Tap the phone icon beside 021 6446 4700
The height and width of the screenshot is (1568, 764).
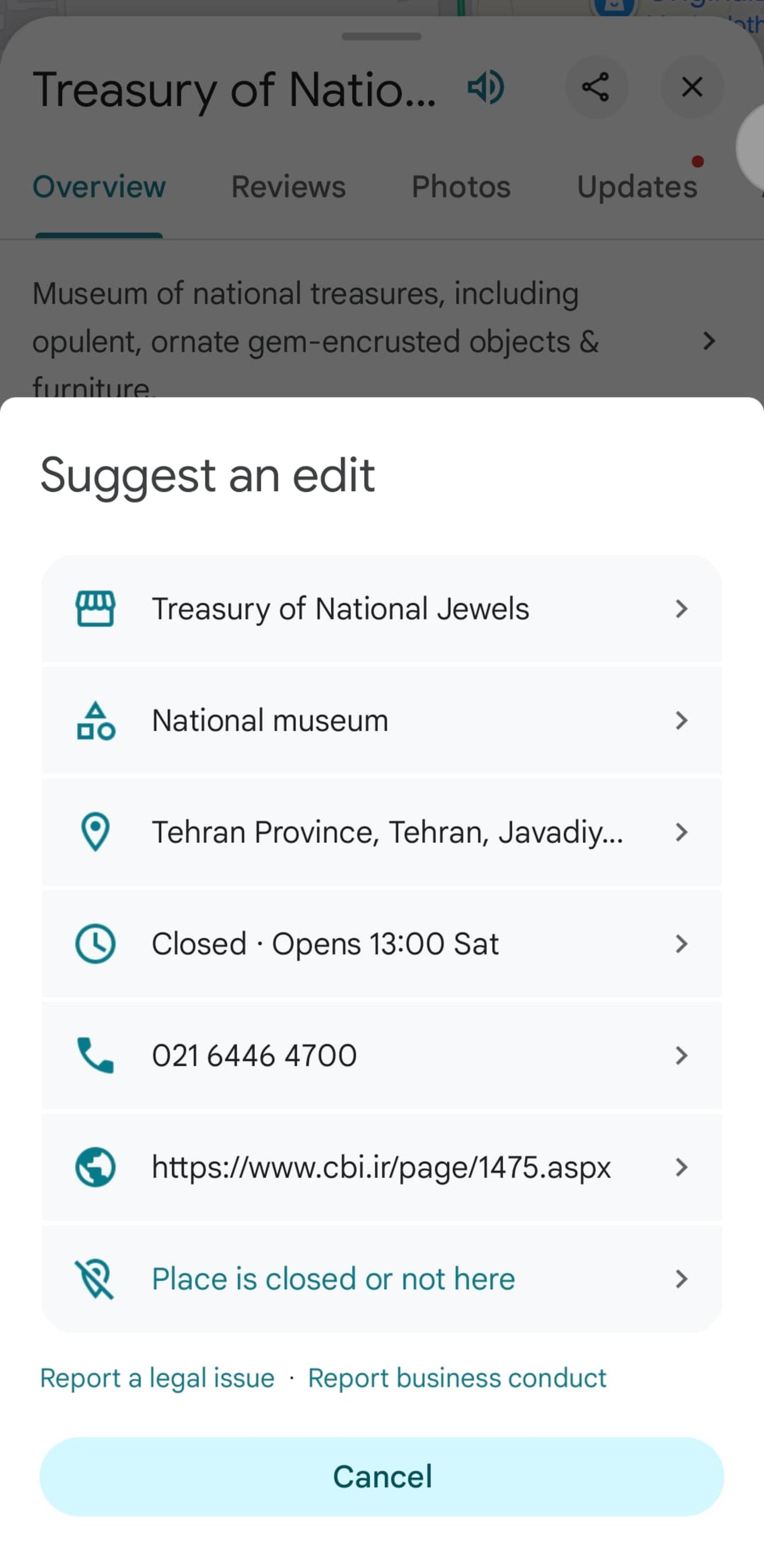[x=95, y=1055]
